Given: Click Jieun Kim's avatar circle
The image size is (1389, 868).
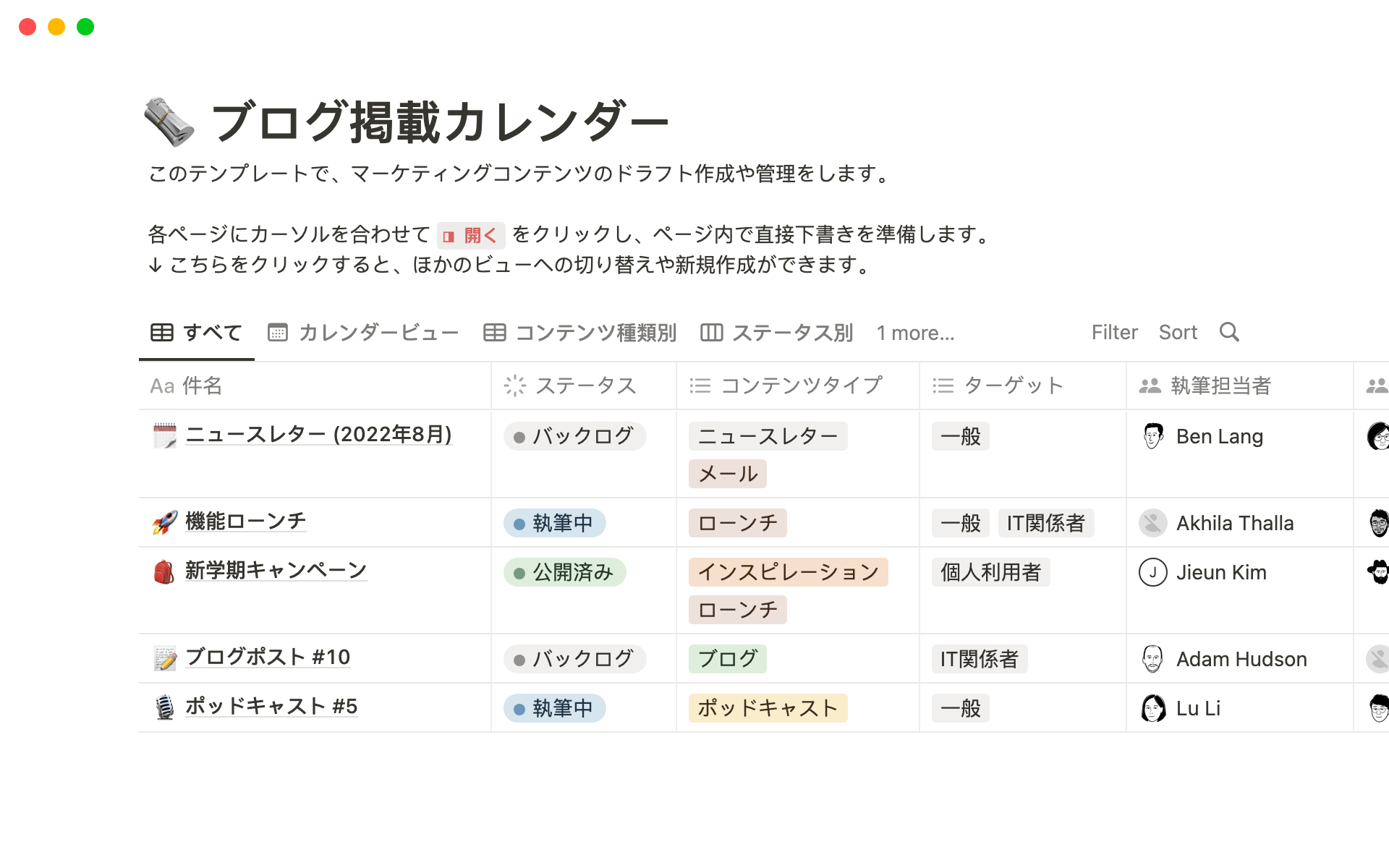Looking at the screenshot, I should [x=1152, y=572].
